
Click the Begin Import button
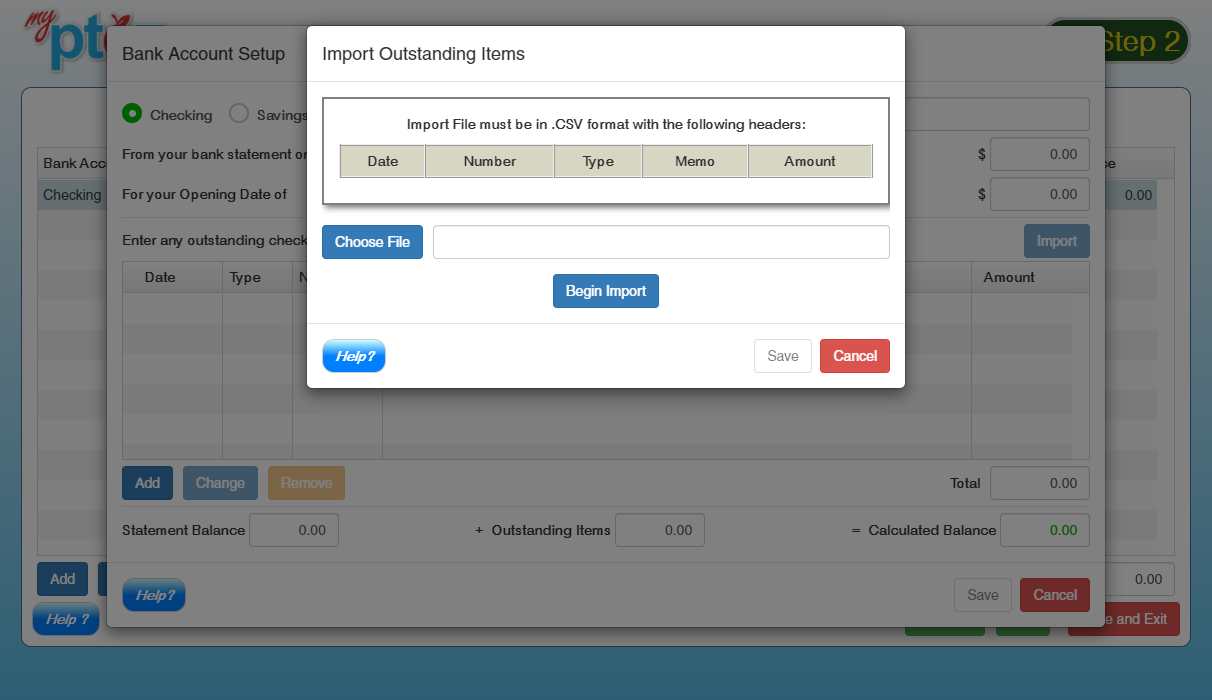(605, 291)
